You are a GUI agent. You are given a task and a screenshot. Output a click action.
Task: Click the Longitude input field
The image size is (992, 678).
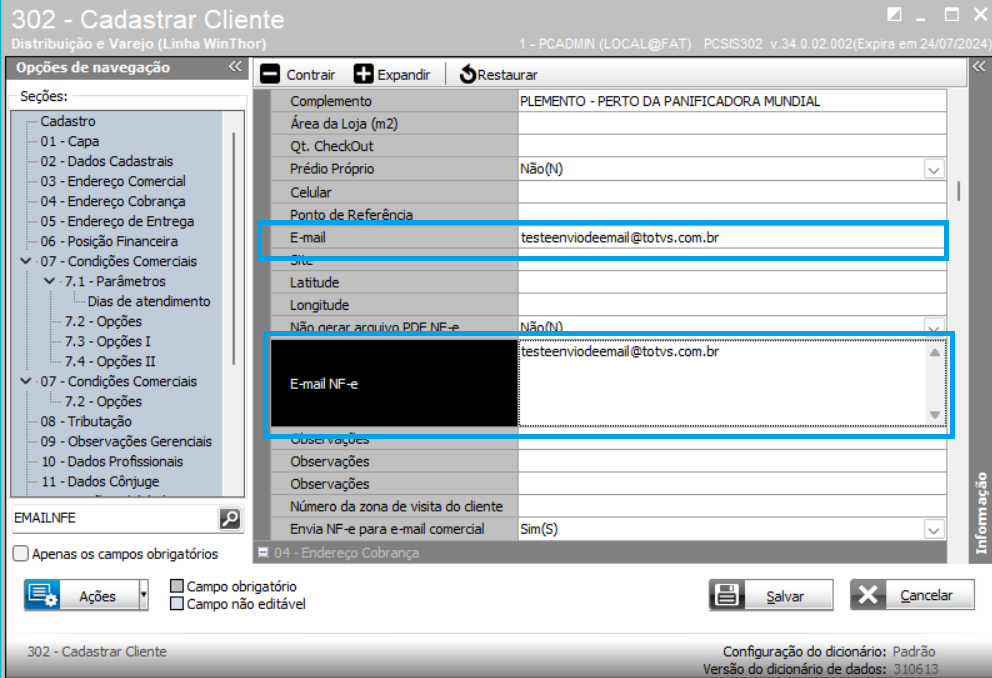[732, 305]
